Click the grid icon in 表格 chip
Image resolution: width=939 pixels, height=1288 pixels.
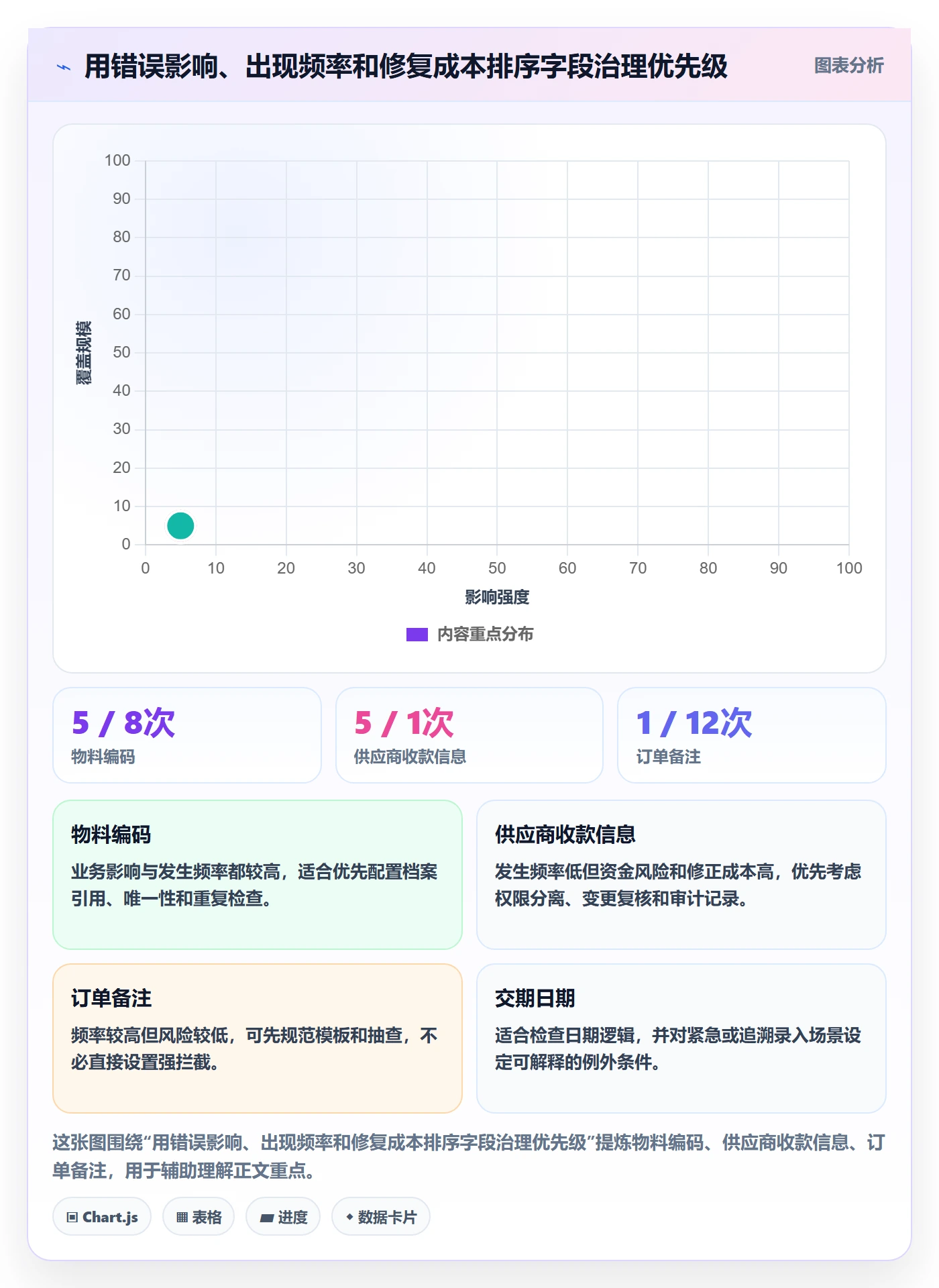[x=182, y=1218]
